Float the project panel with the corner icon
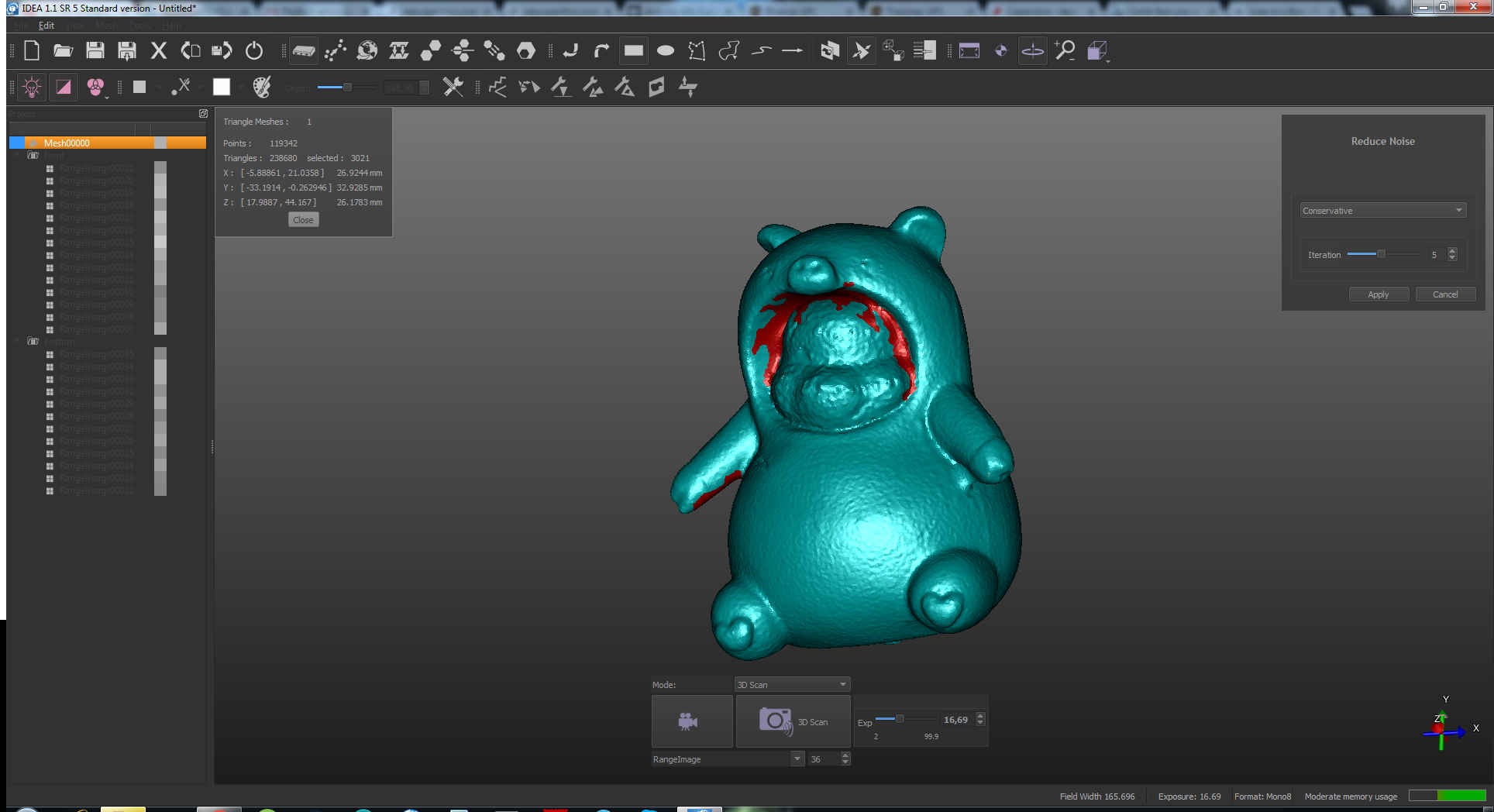 tap(203, 114)
